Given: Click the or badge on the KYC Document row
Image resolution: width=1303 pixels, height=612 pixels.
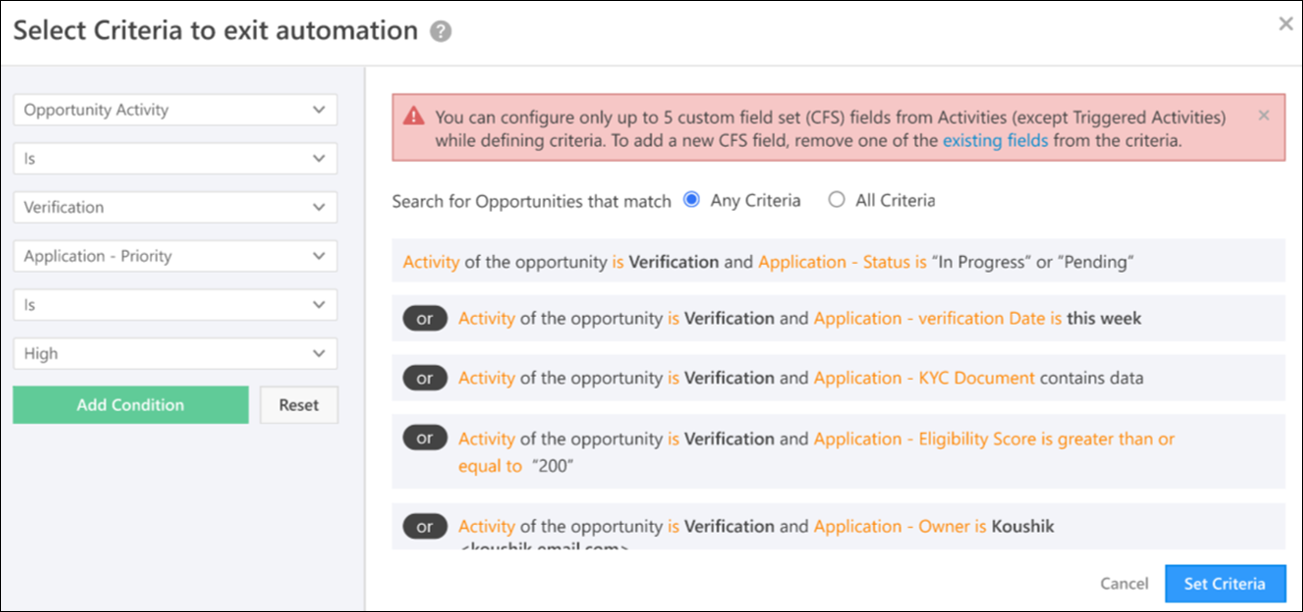Looking at the screenshot, I should point(425,379).
